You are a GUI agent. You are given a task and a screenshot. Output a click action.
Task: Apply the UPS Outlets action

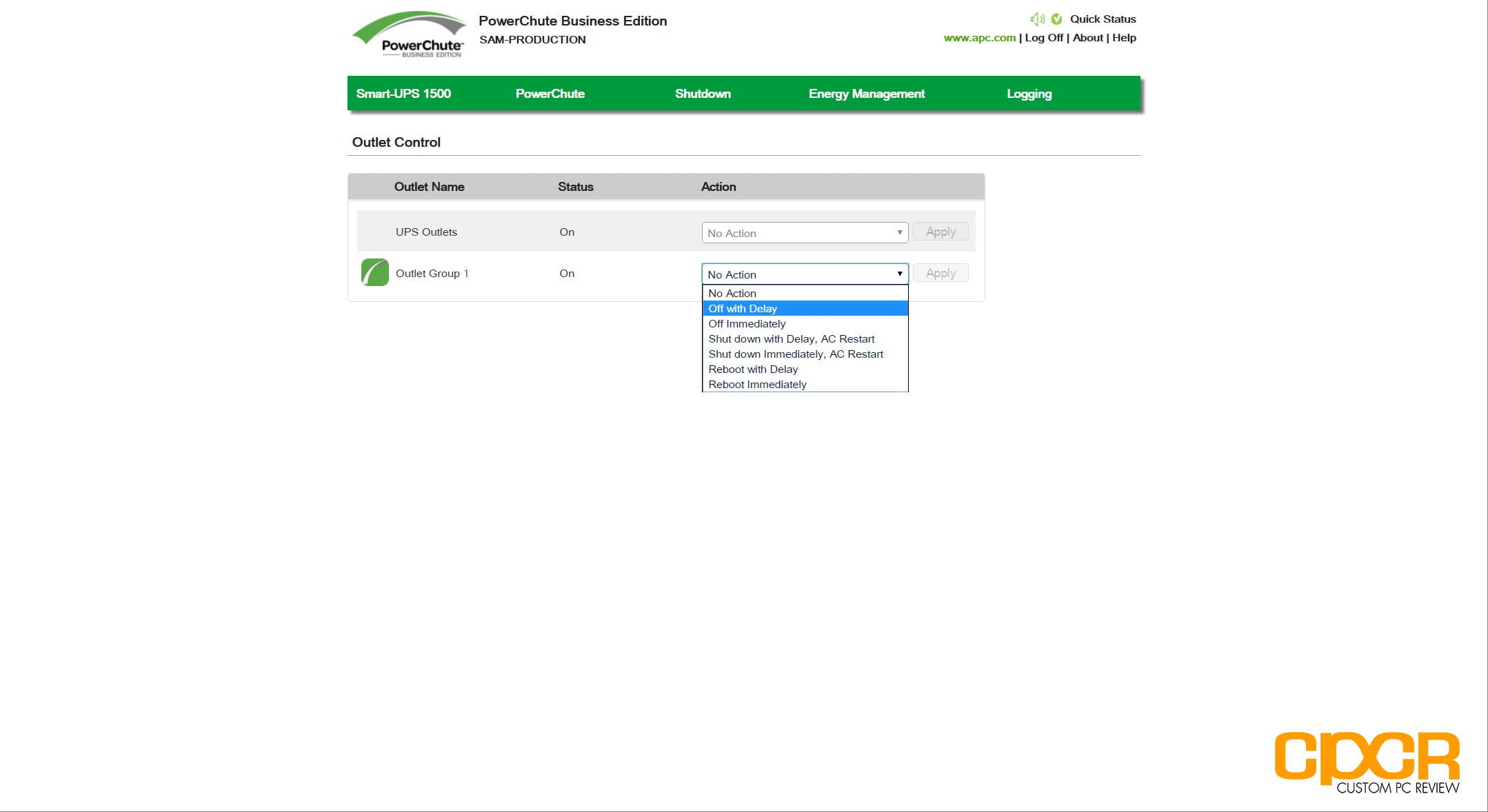pos(941,232)
